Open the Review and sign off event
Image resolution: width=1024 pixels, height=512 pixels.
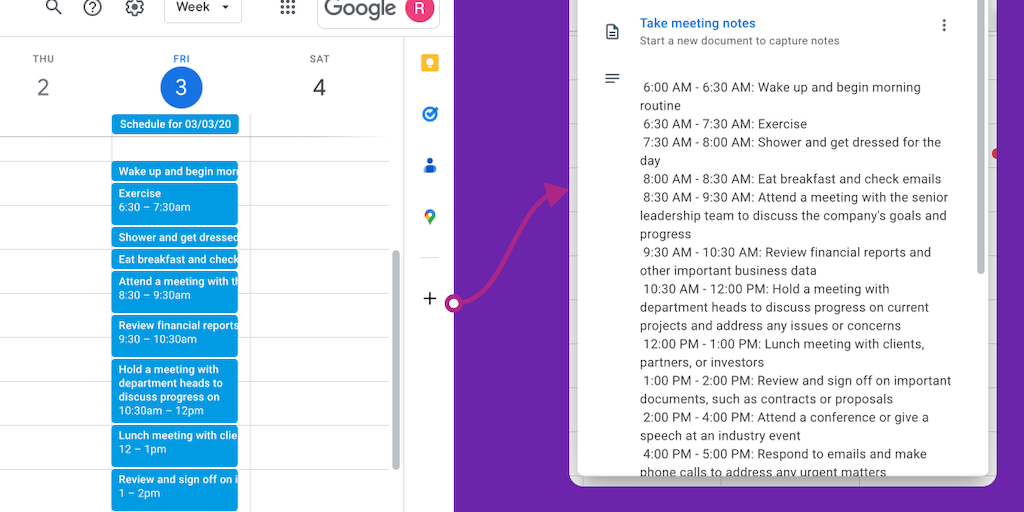point(175,490)
